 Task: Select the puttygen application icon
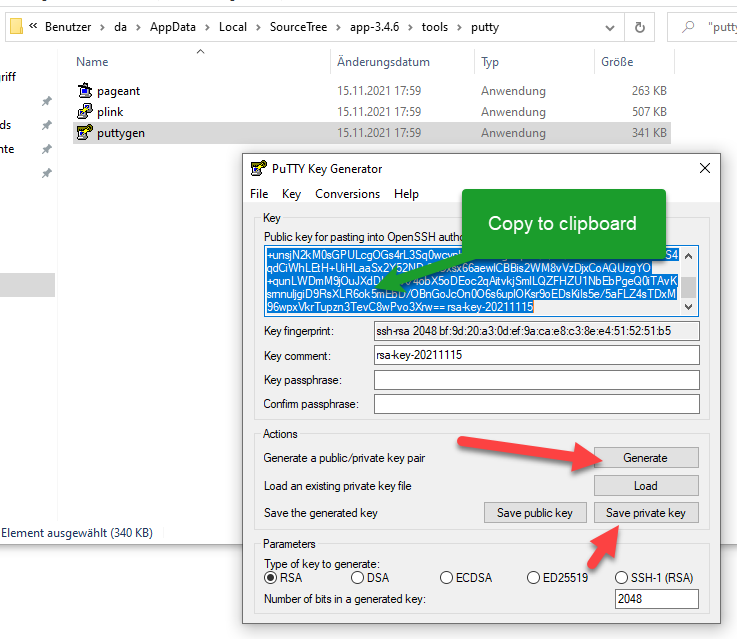(x=85, y=132)
